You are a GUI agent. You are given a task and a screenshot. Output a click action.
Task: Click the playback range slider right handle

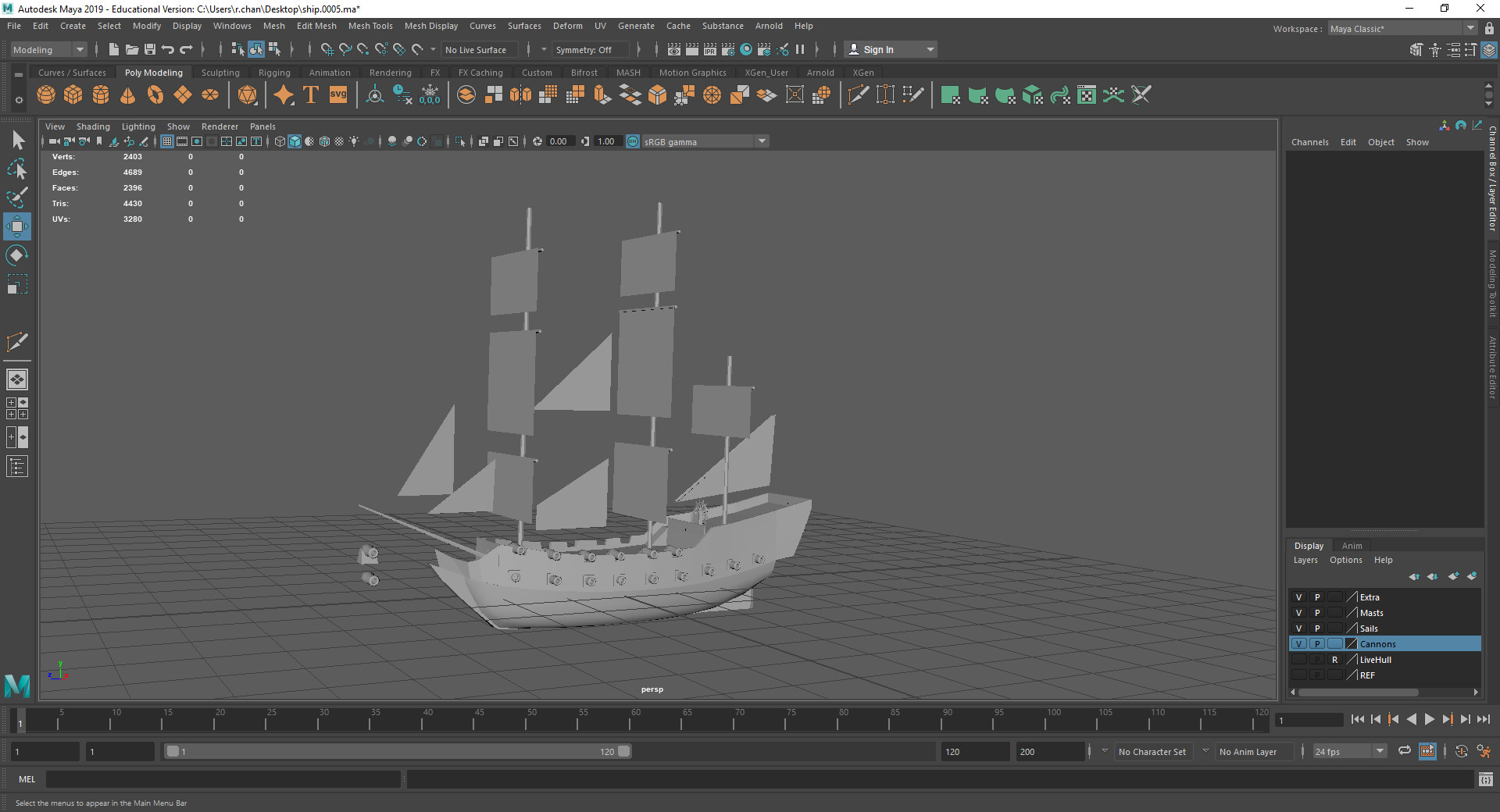(623, 751)
